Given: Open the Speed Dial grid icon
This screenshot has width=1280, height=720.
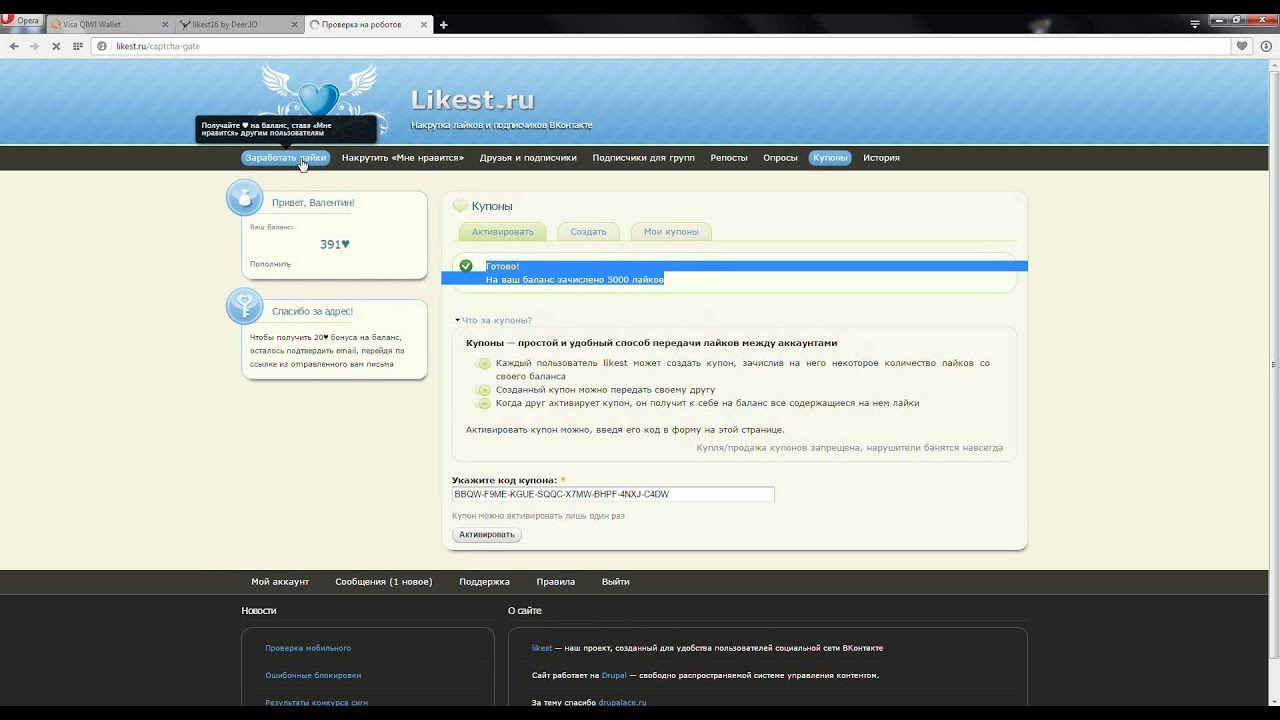Looking at the screenshot, I should point(78,46).
